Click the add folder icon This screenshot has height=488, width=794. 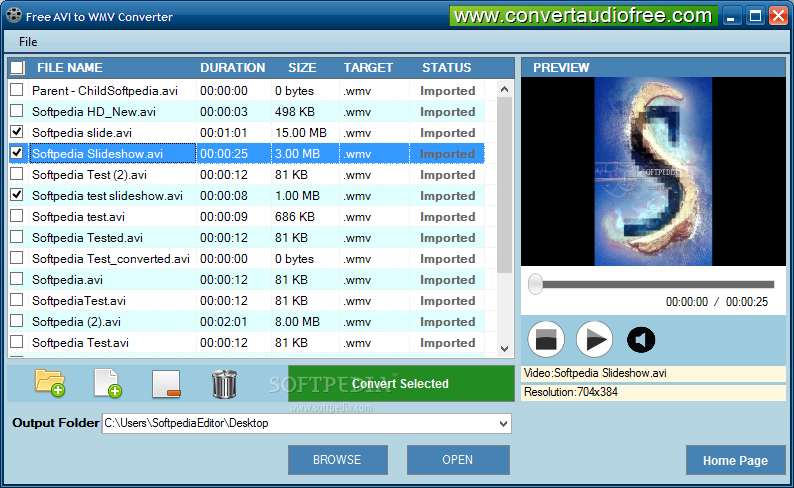click(50, 383)
